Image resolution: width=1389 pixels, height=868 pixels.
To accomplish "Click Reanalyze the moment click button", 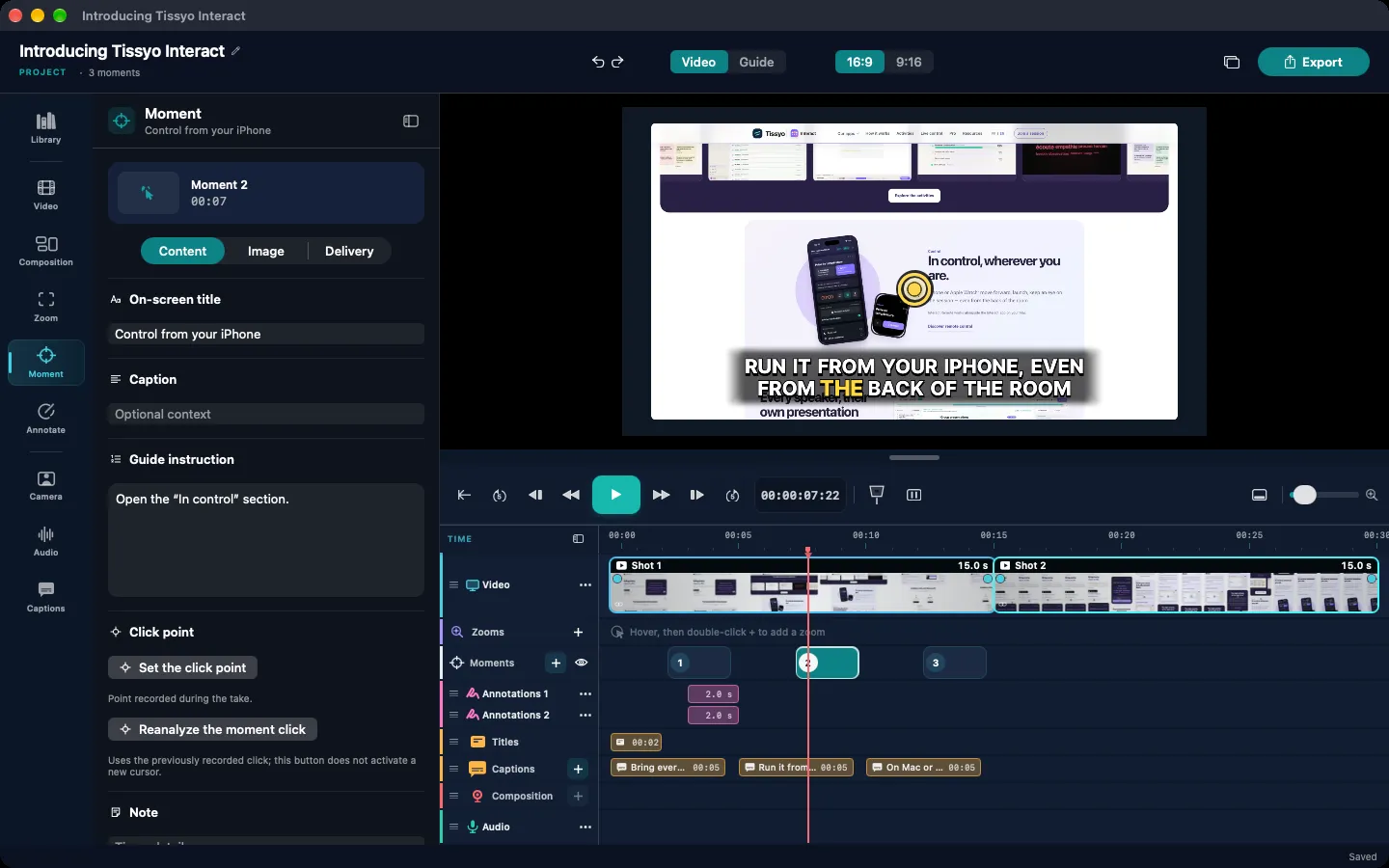I will click(212, 729).
